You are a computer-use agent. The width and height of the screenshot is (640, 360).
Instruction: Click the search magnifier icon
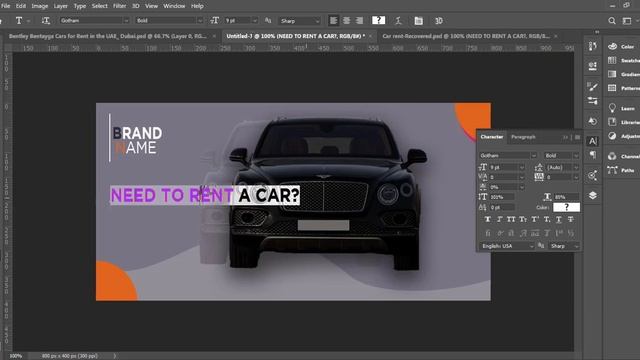coord(611,20)
